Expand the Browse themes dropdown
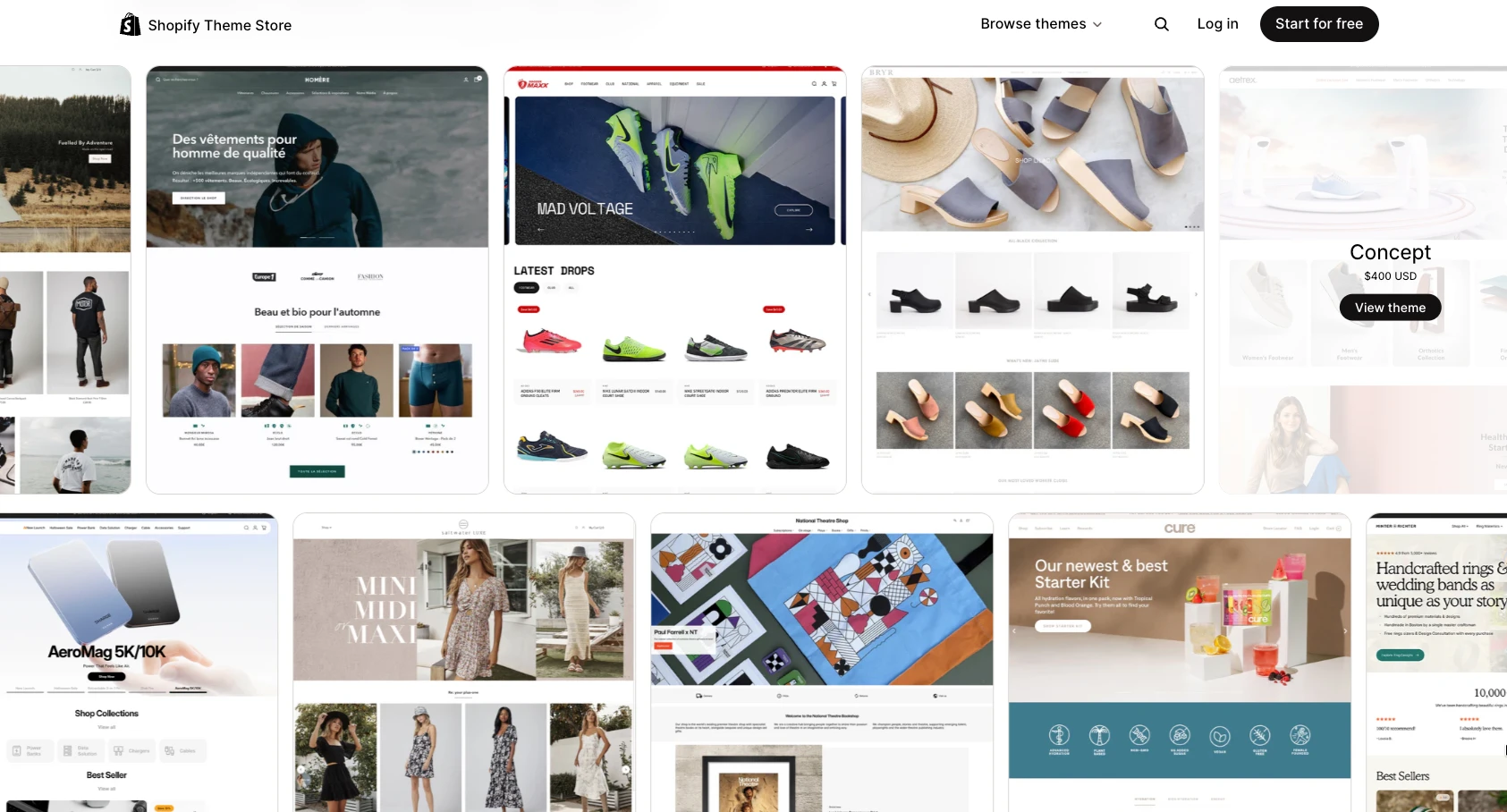1507x812 pixels. [x=1041, y=24]
